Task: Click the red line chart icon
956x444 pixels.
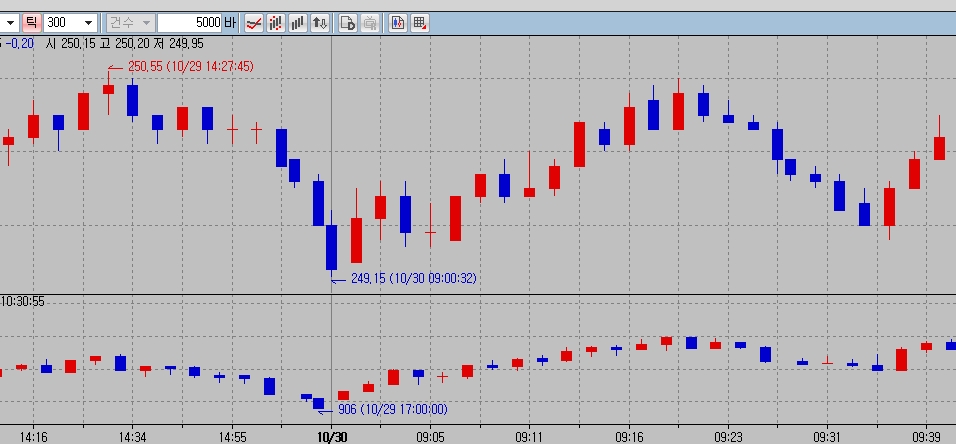Action: pos(253,22)
